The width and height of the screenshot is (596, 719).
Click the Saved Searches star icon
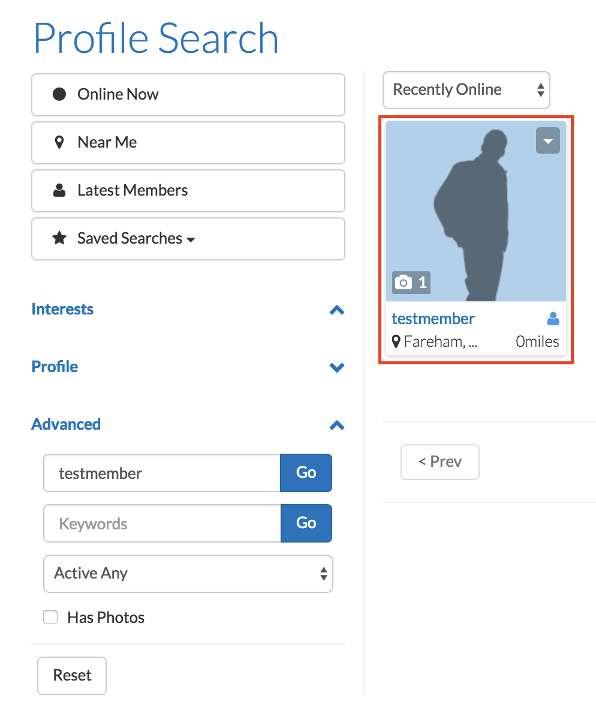[x=59, y=238]
